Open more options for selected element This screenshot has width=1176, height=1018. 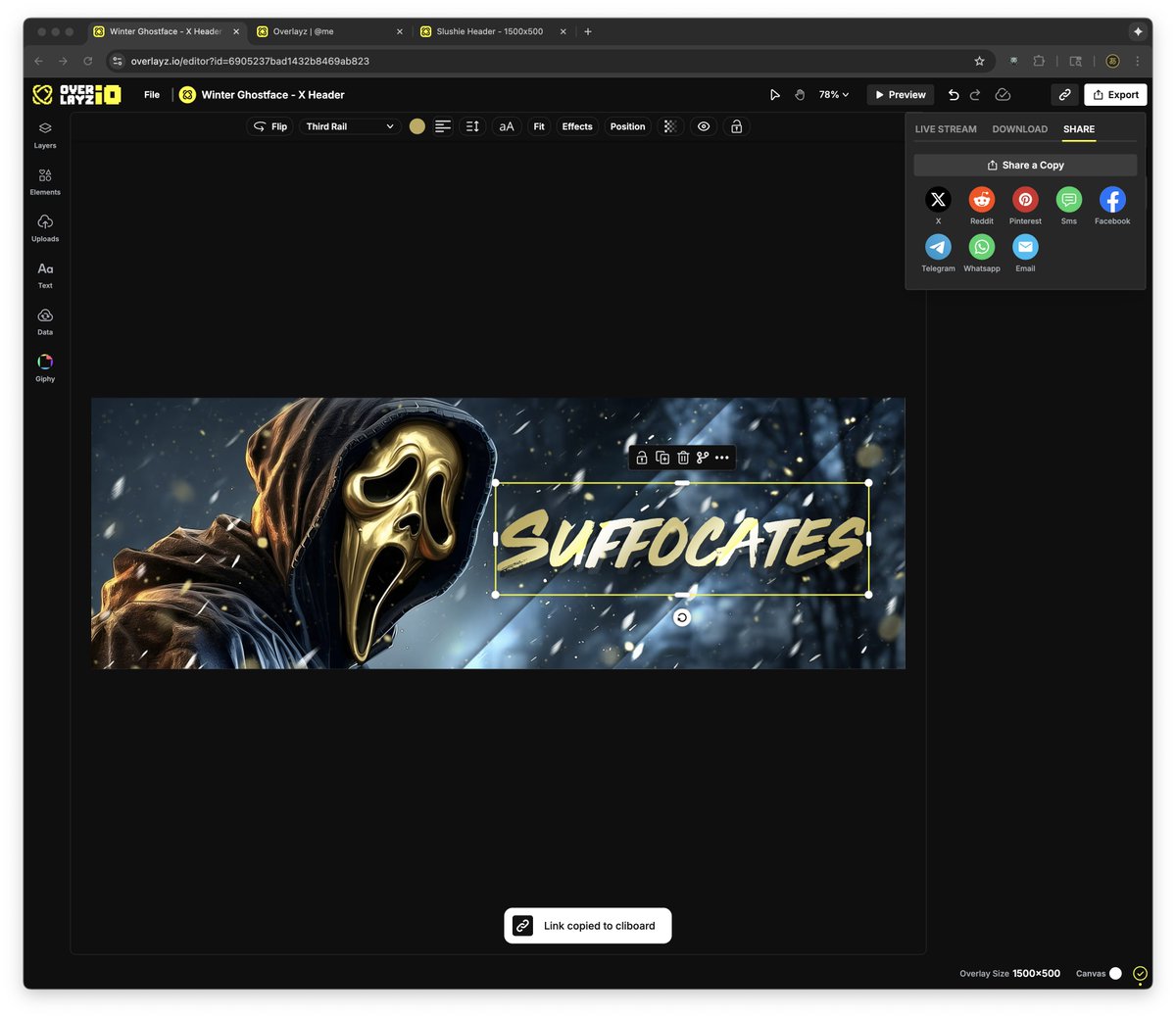(x=722, y=458)
